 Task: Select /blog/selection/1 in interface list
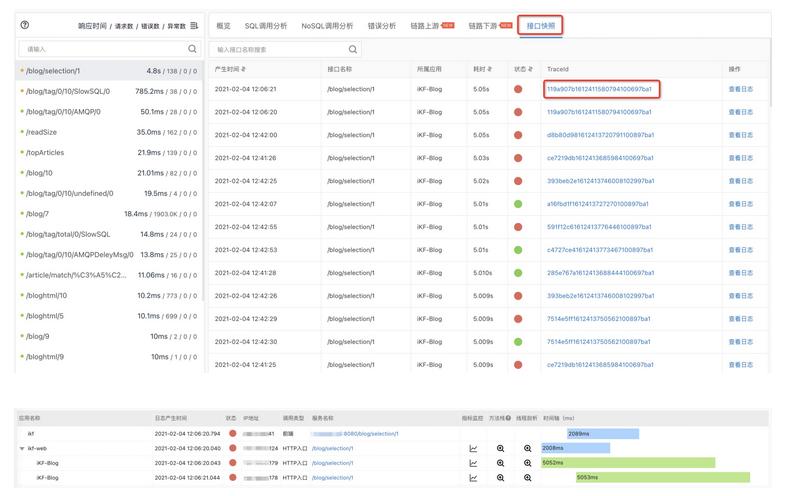(x=109, y=71)
